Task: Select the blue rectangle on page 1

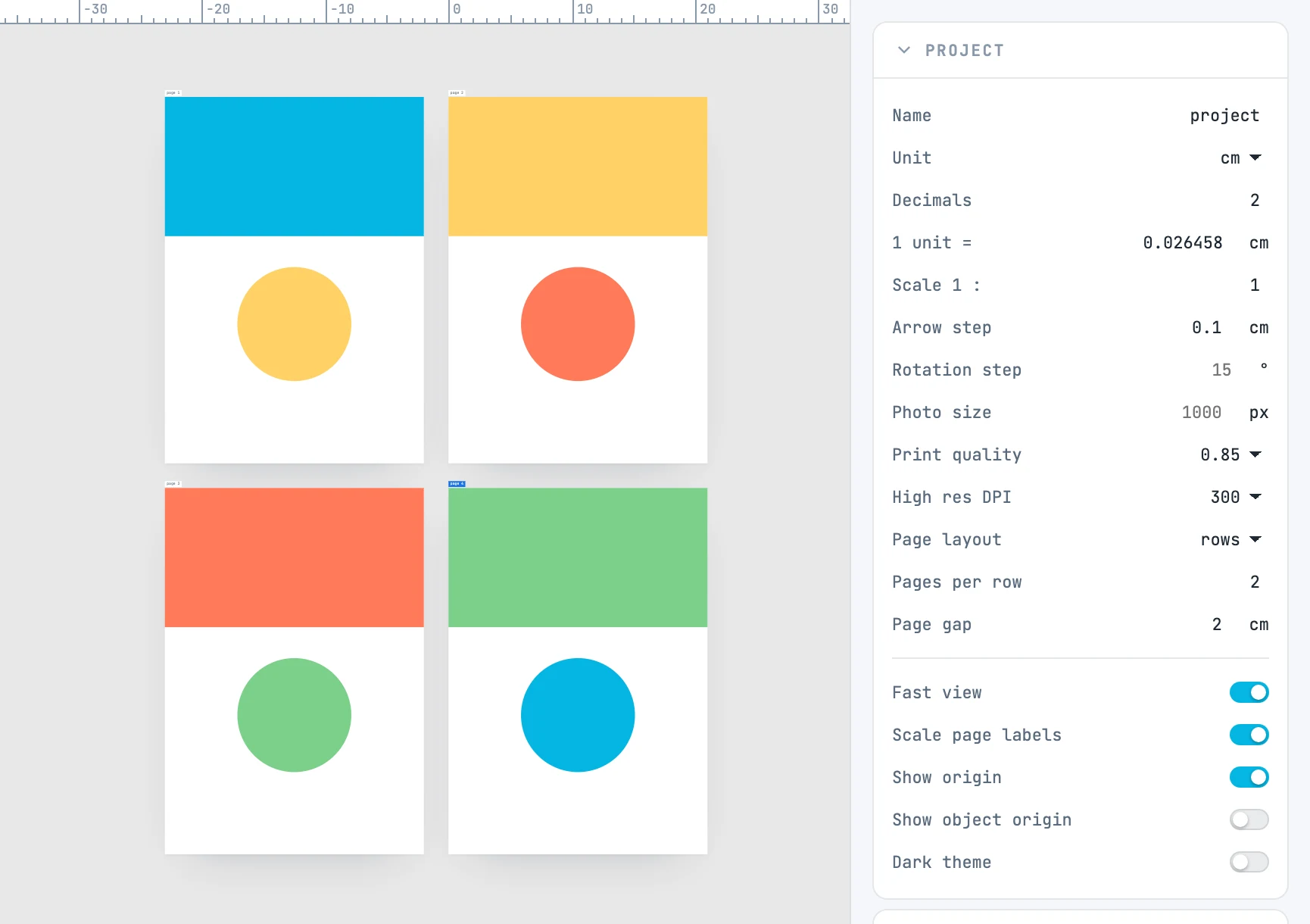Action: tap(294, 166)
